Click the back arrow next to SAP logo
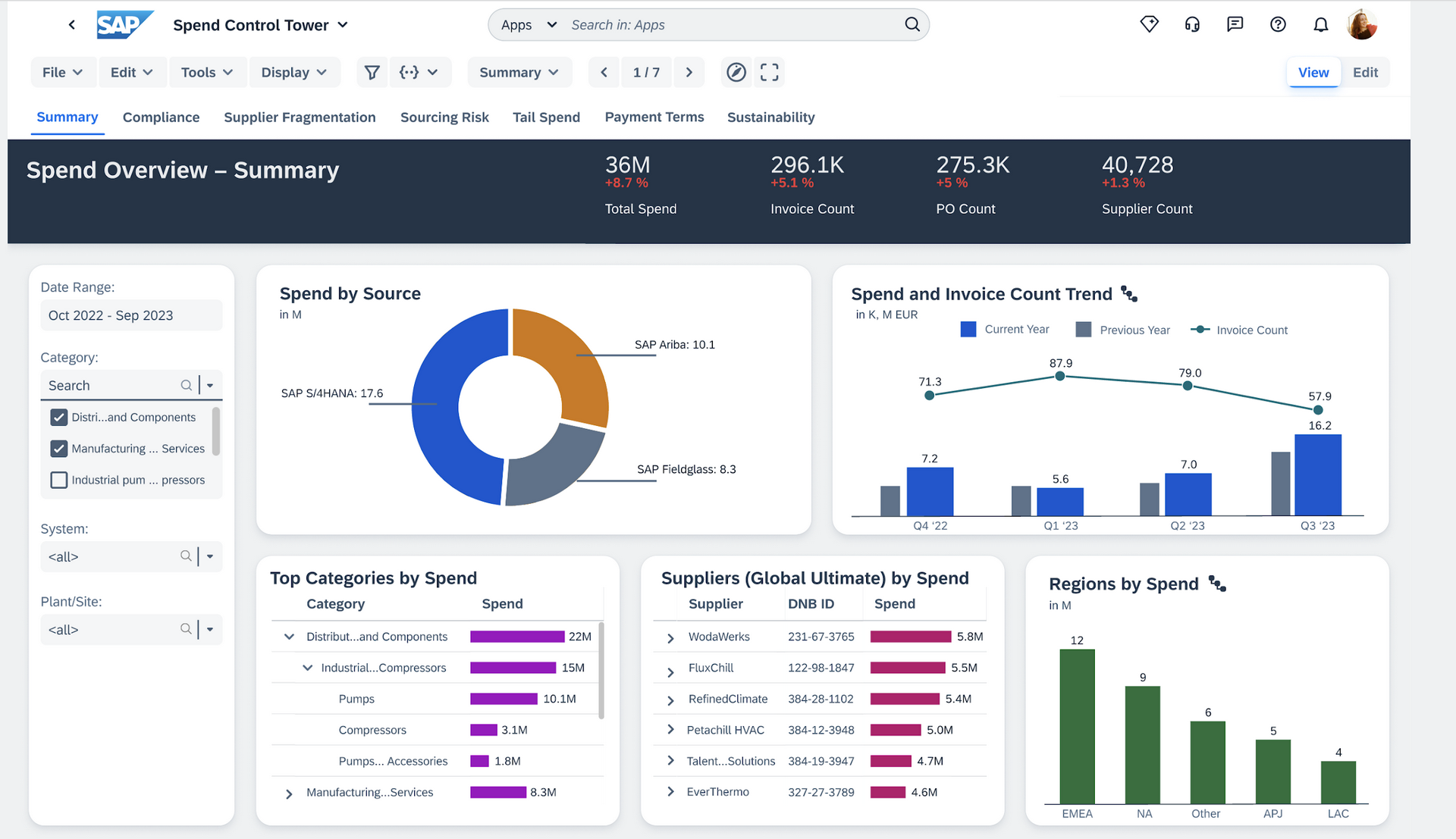Screen dimensions: 1456x839 coord(72,25)
